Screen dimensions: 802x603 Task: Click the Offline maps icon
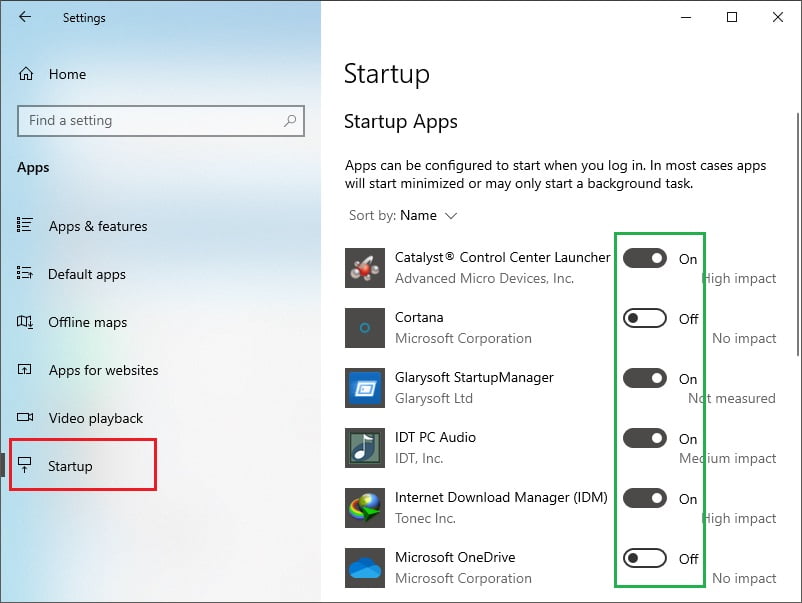coord(25,322)
